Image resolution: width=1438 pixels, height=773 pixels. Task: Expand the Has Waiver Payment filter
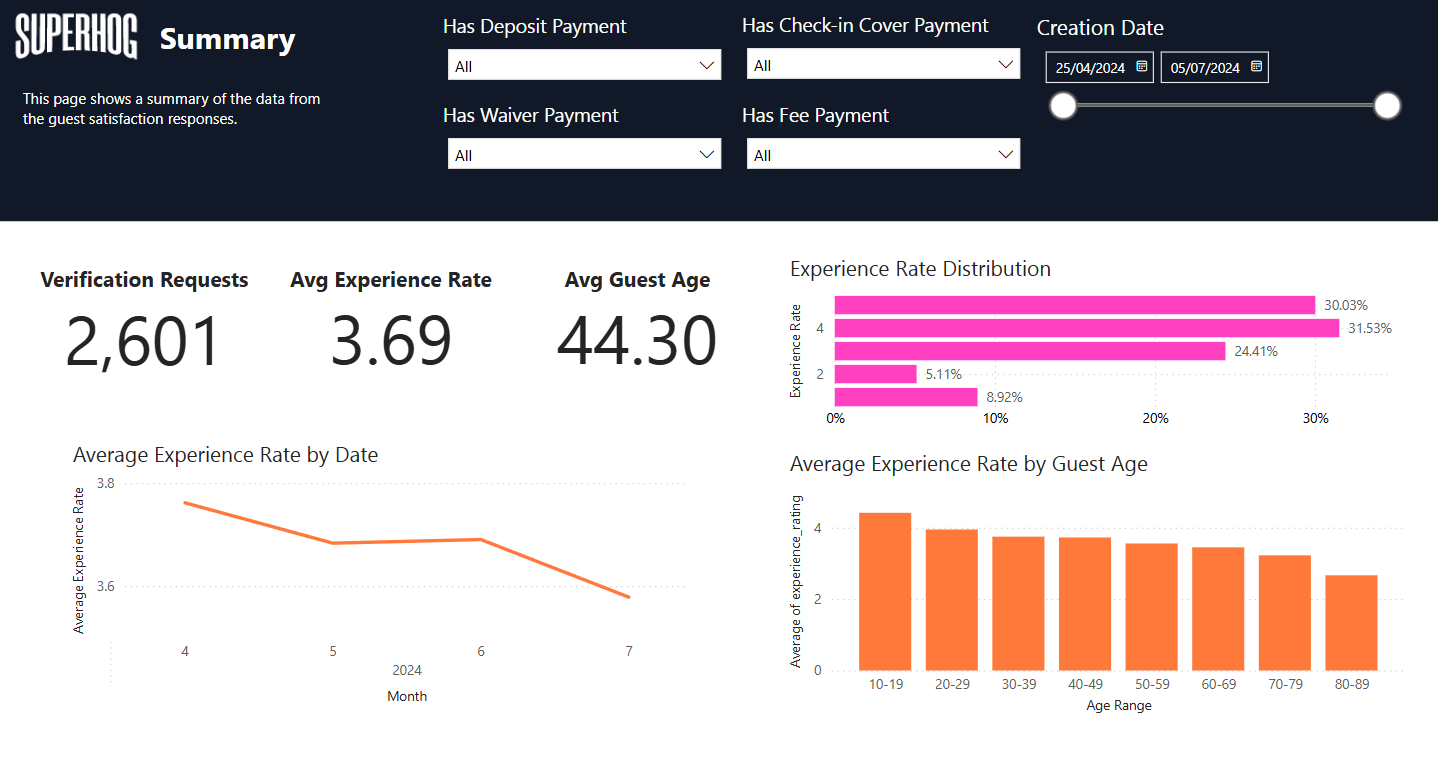(584, 155)
